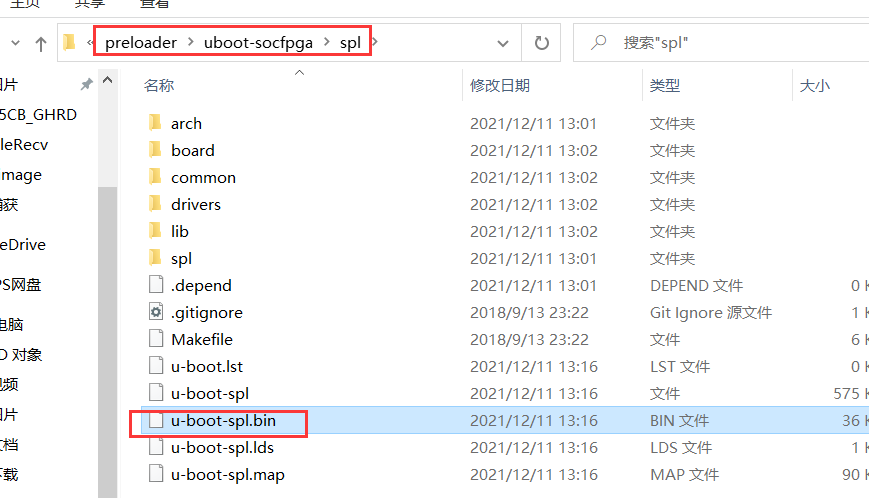Select Makefile file name

pos(202,339)
